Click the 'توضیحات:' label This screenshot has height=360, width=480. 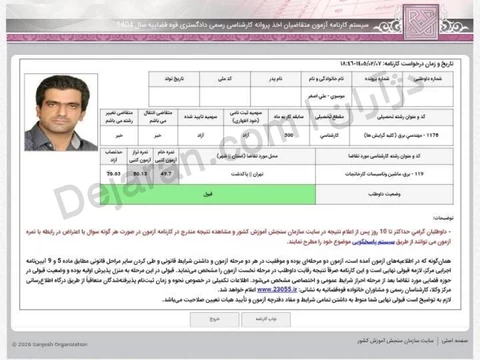point(443,218)
